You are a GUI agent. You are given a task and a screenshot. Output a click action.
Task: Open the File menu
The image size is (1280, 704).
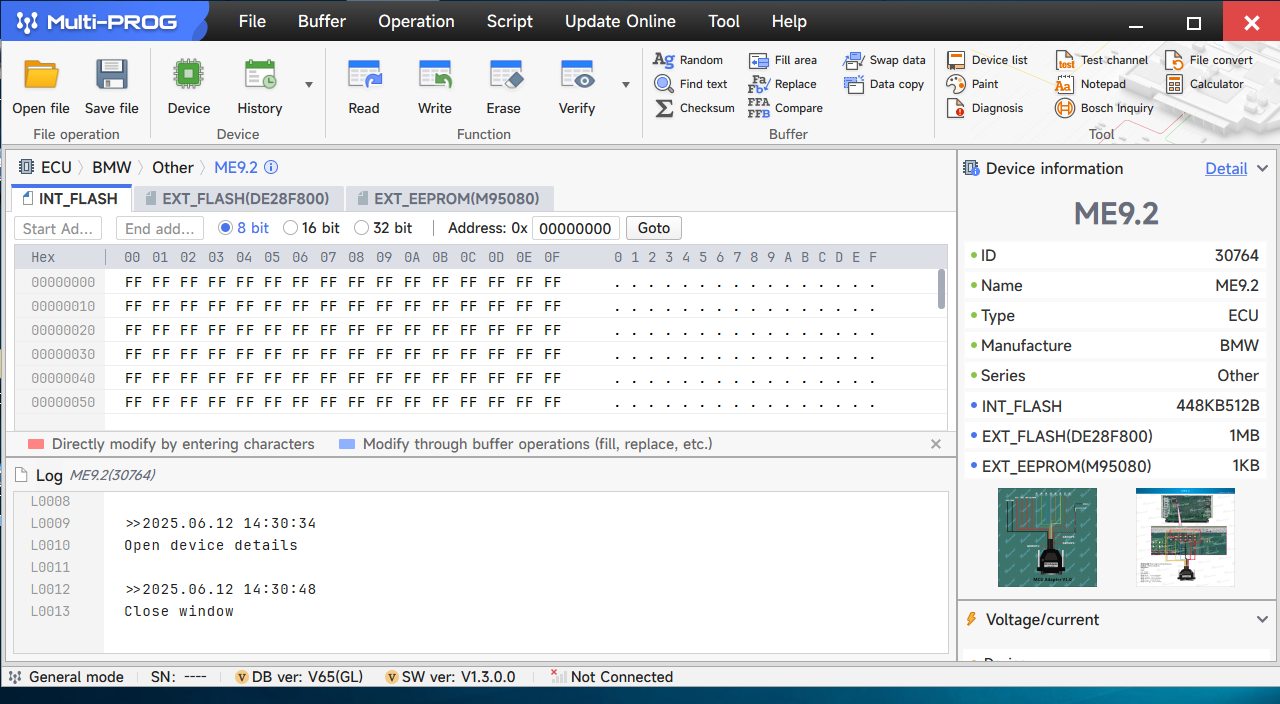pos(252,21)
